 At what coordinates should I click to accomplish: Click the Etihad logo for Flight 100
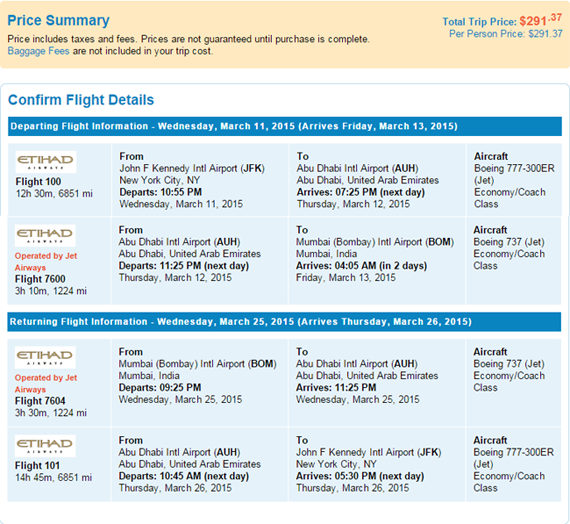coord(46,162)
